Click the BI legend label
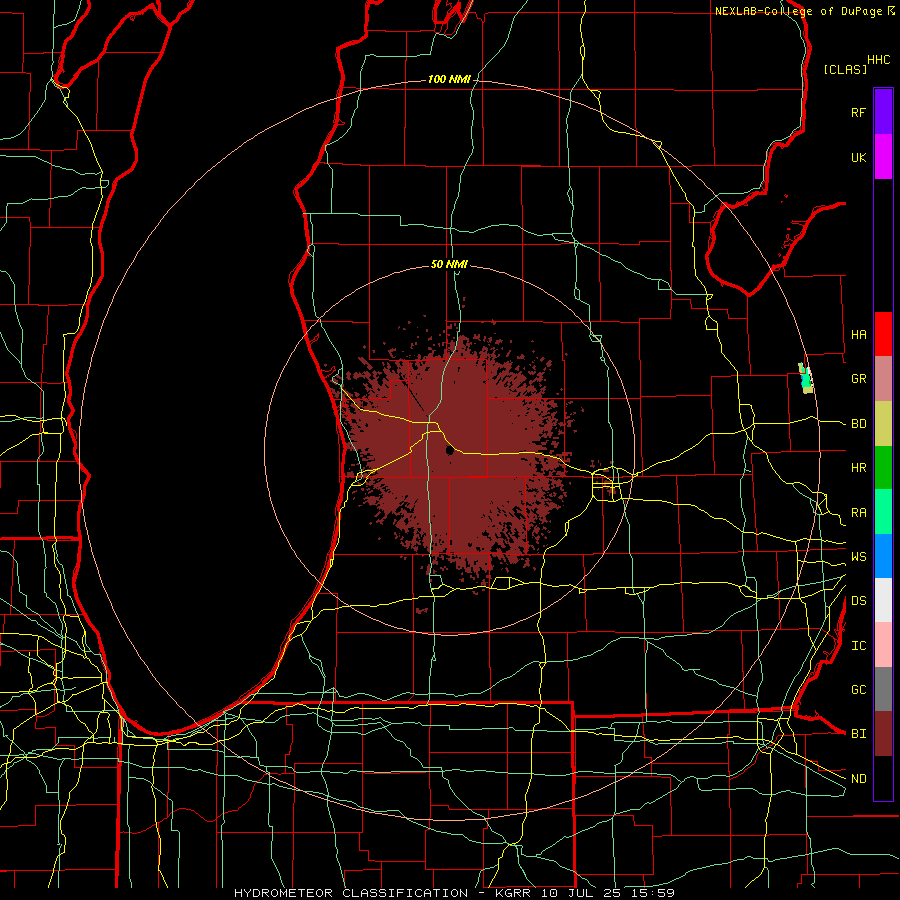Image resolution: width=900 pixels, height=900 pixels. pyautogui.click(x=858, y=734)
